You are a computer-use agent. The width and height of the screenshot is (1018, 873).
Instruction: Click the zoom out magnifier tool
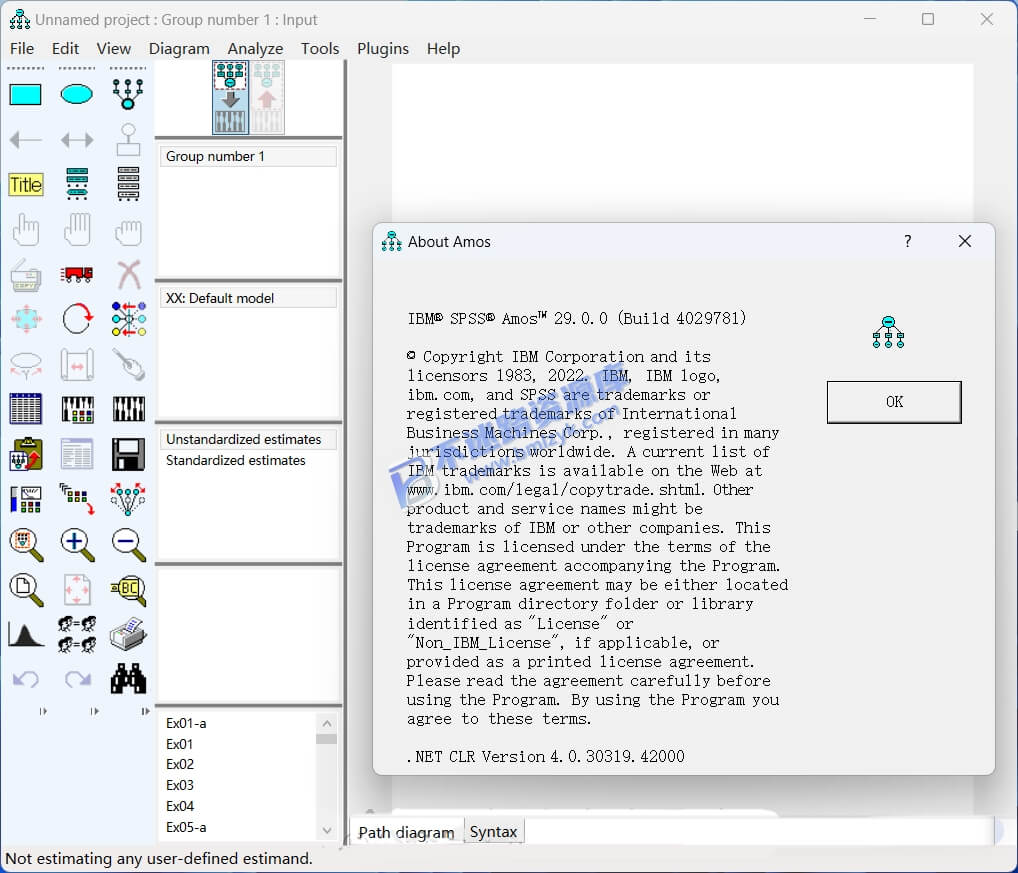129,545
